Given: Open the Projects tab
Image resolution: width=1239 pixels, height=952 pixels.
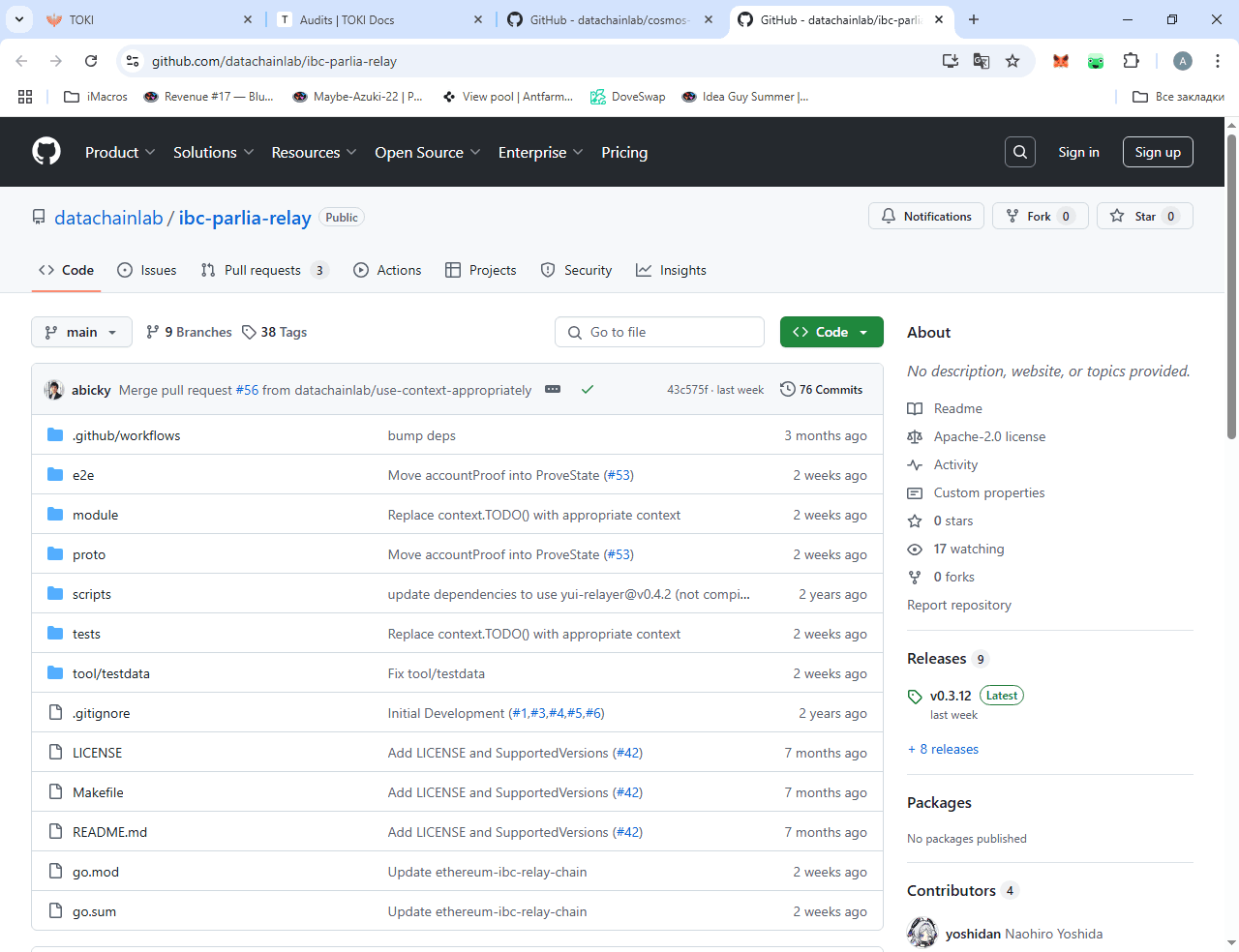Looking at the screenshot, I should click(x=481, y=270).
